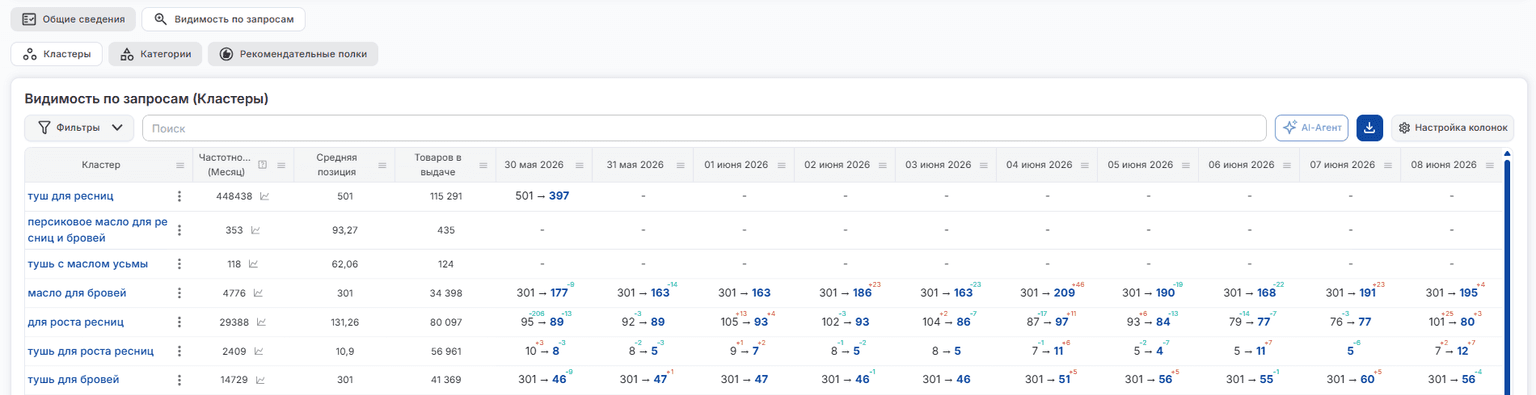Select the Категории tab
The height and width of the screenshot is (395, 1536).
tap(156, 54)
